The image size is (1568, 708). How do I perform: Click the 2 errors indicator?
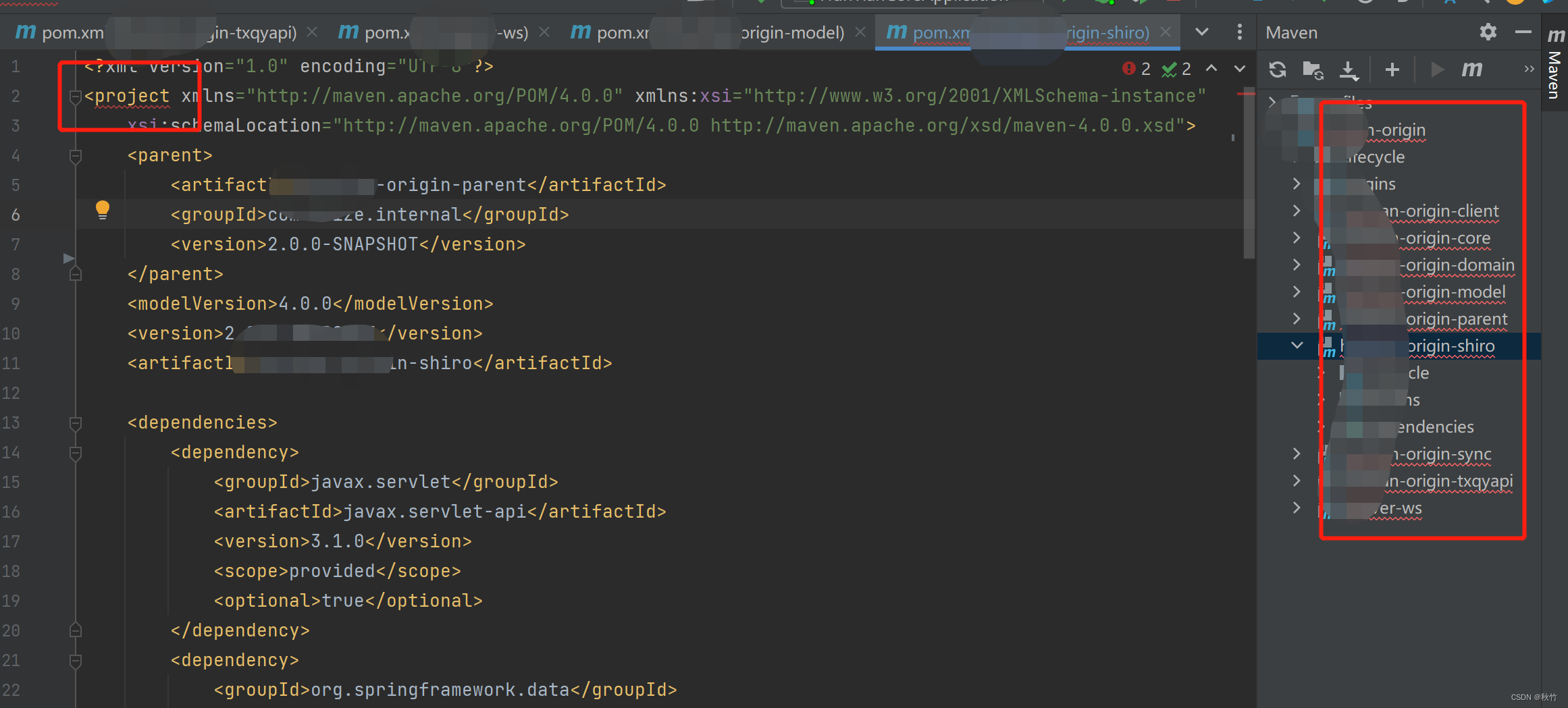[x=1136, y=69]
